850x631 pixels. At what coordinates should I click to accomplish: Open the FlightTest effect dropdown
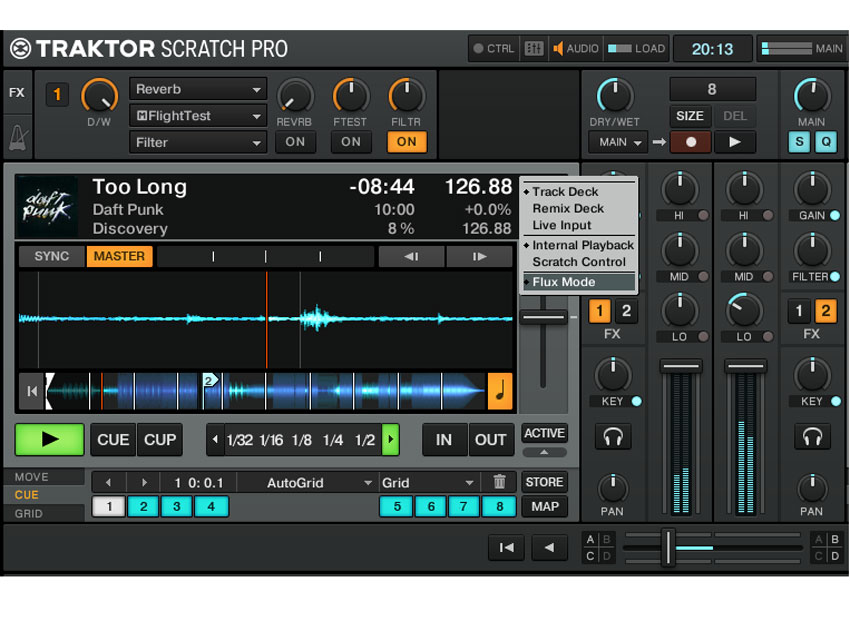point(198,115)
